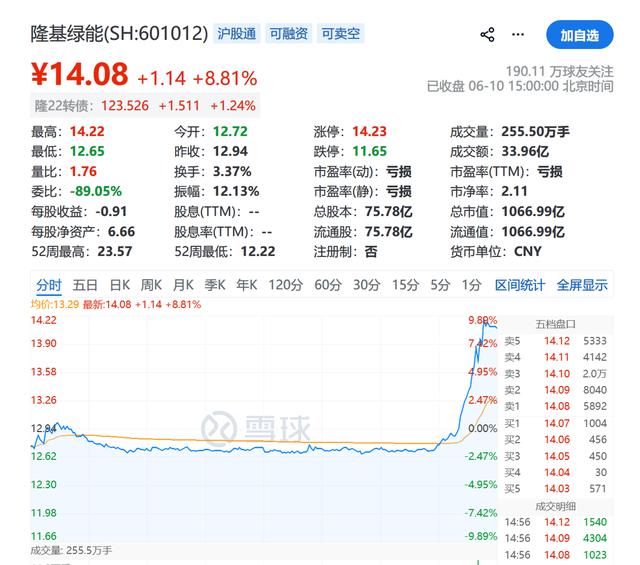640x565 pixels.
Task: Open the 隆22转债 convertible bond quote
Action: coord(145,106)
